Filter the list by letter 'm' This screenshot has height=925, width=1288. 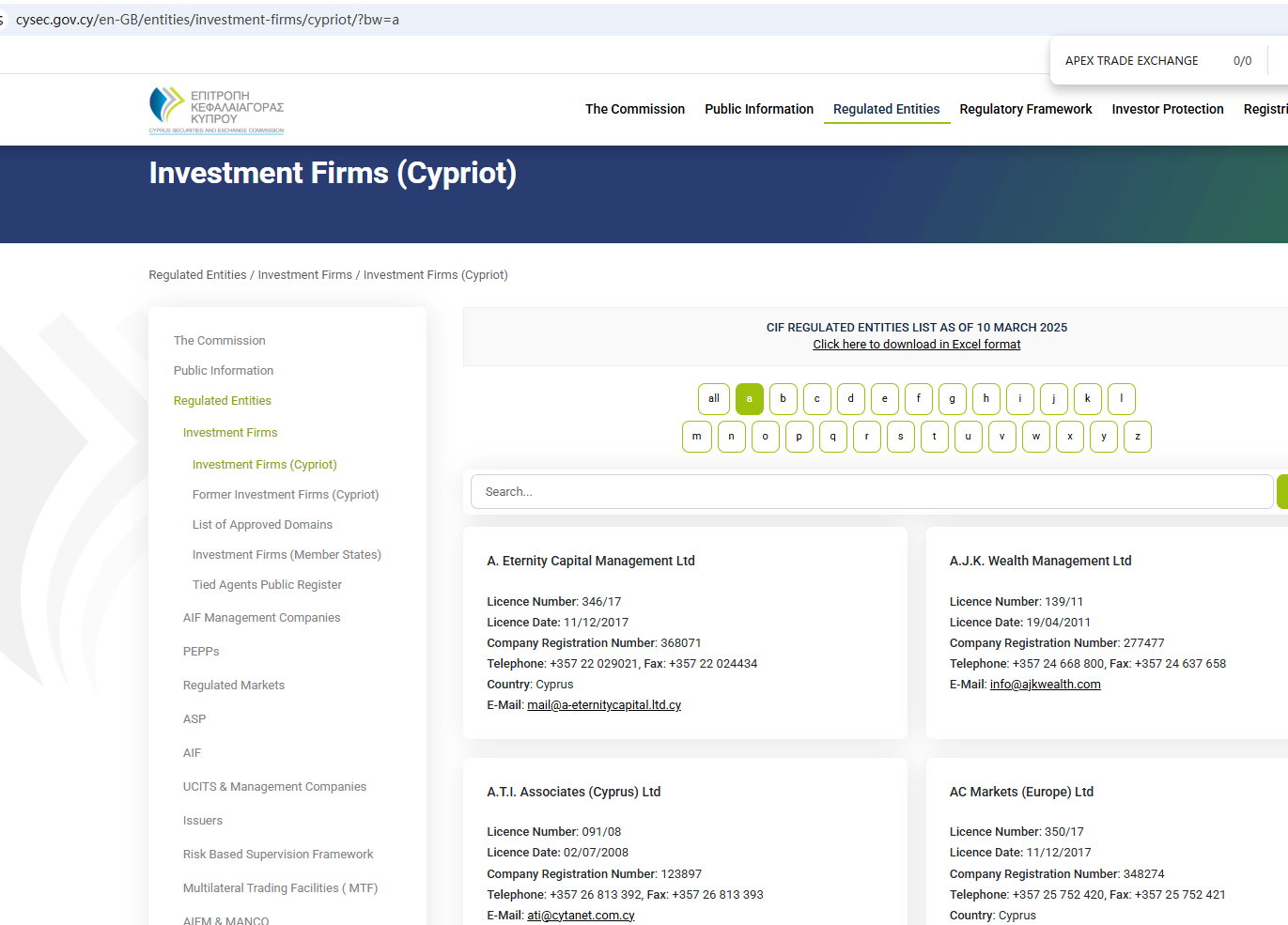696,437
